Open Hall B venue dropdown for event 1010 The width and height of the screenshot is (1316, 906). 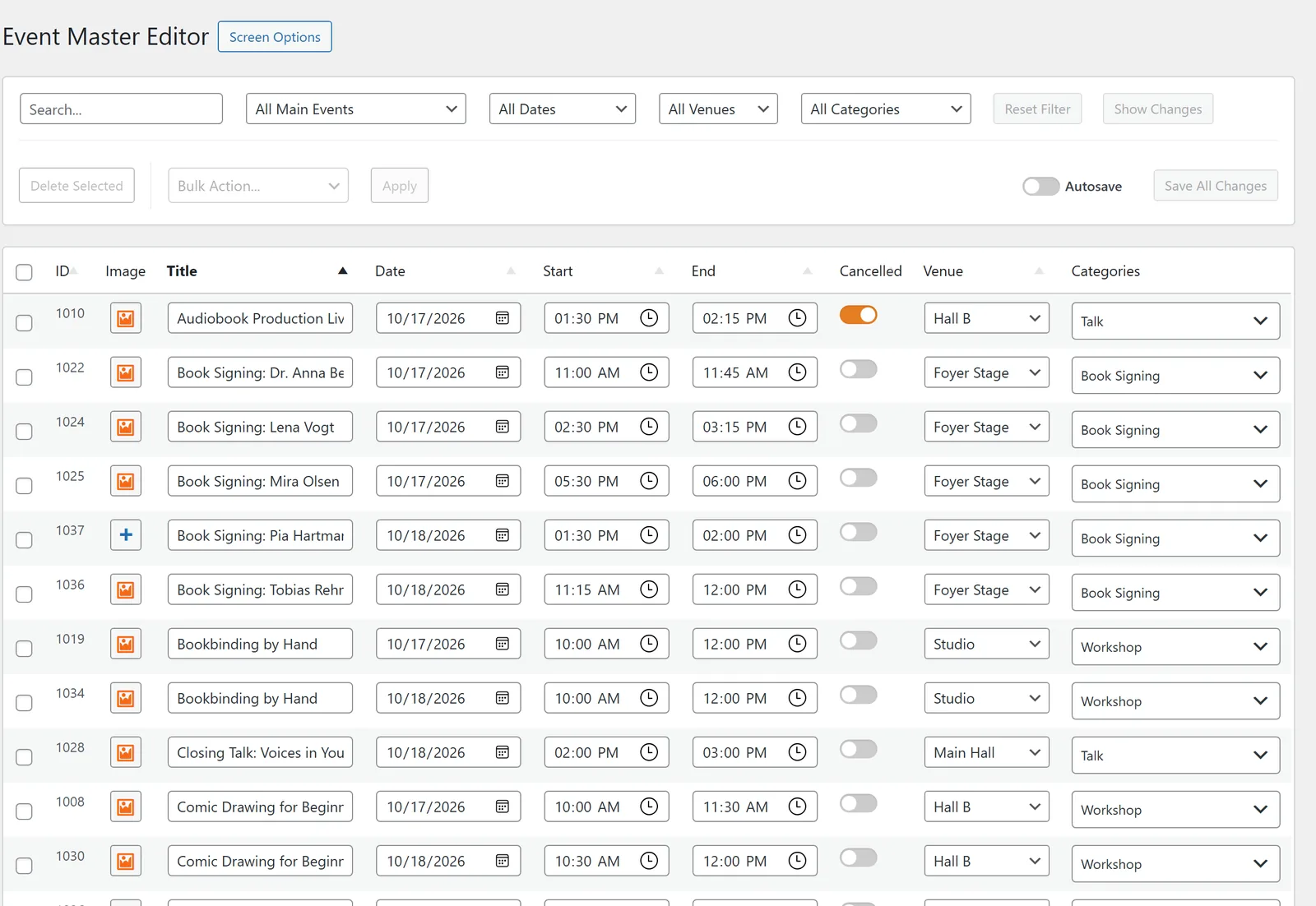pyautogui.click(x=986, y=318)
